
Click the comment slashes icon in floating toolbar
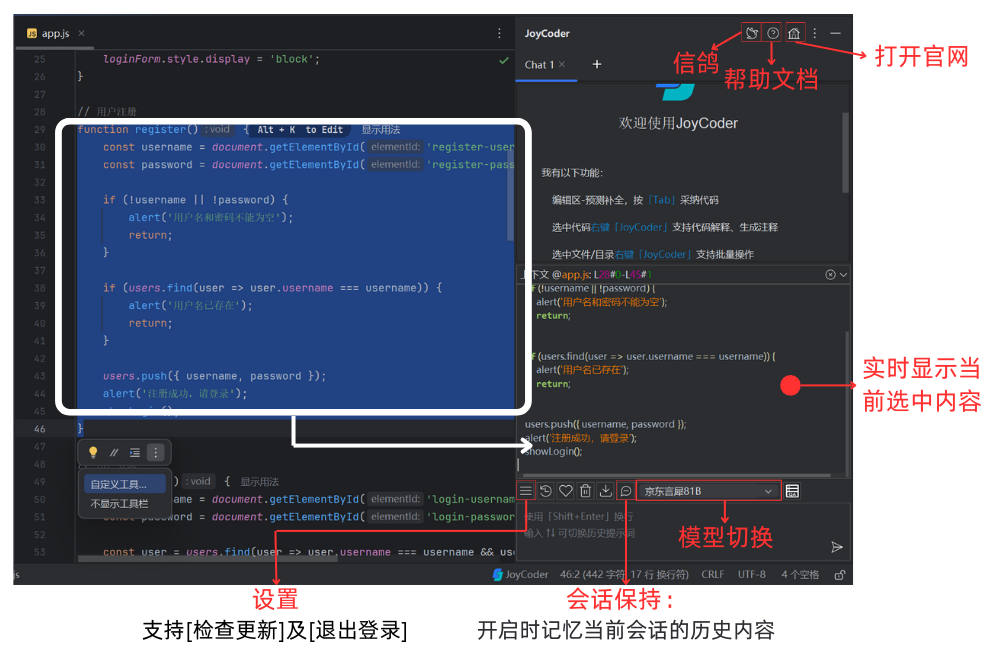coord(114,452)
